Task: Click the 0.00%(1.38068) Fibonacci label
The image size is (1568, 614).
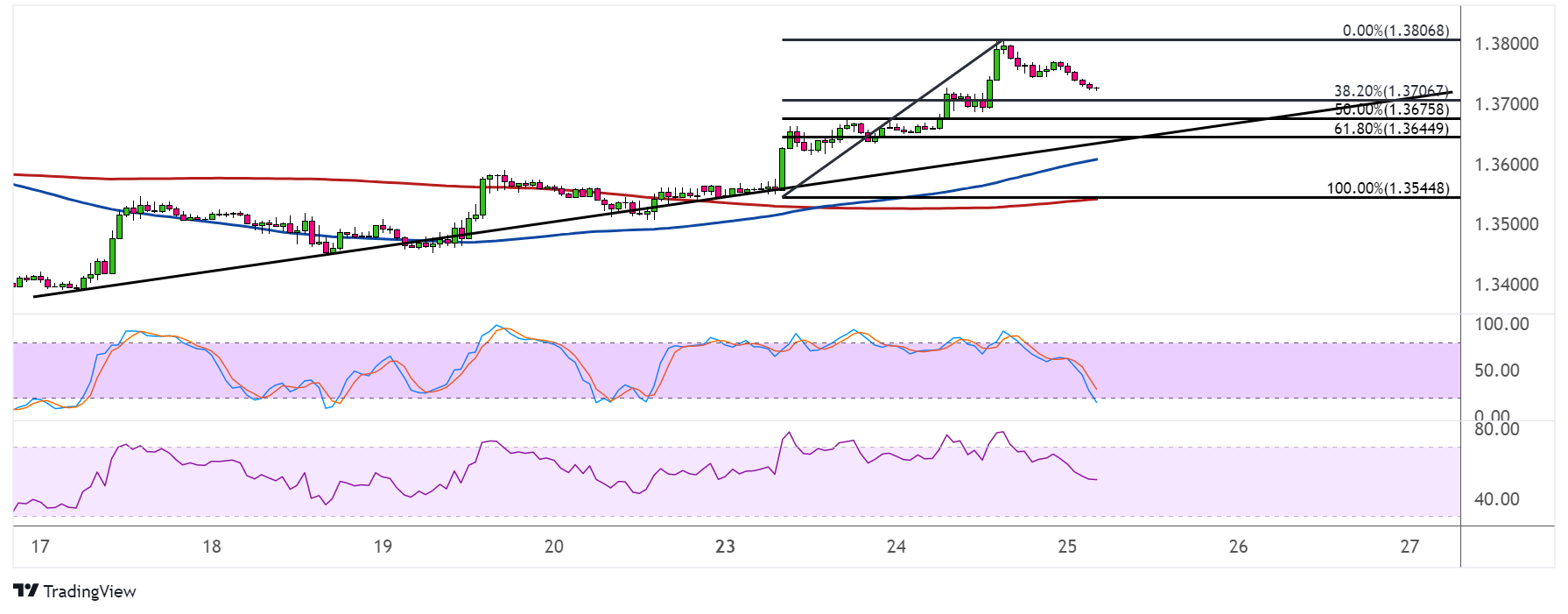Action: click(x=1396, y=31)
